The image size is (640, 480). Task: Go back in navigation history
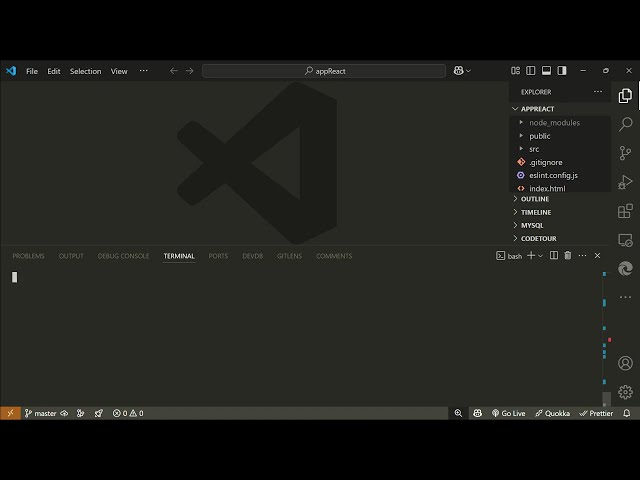[174, 71]
